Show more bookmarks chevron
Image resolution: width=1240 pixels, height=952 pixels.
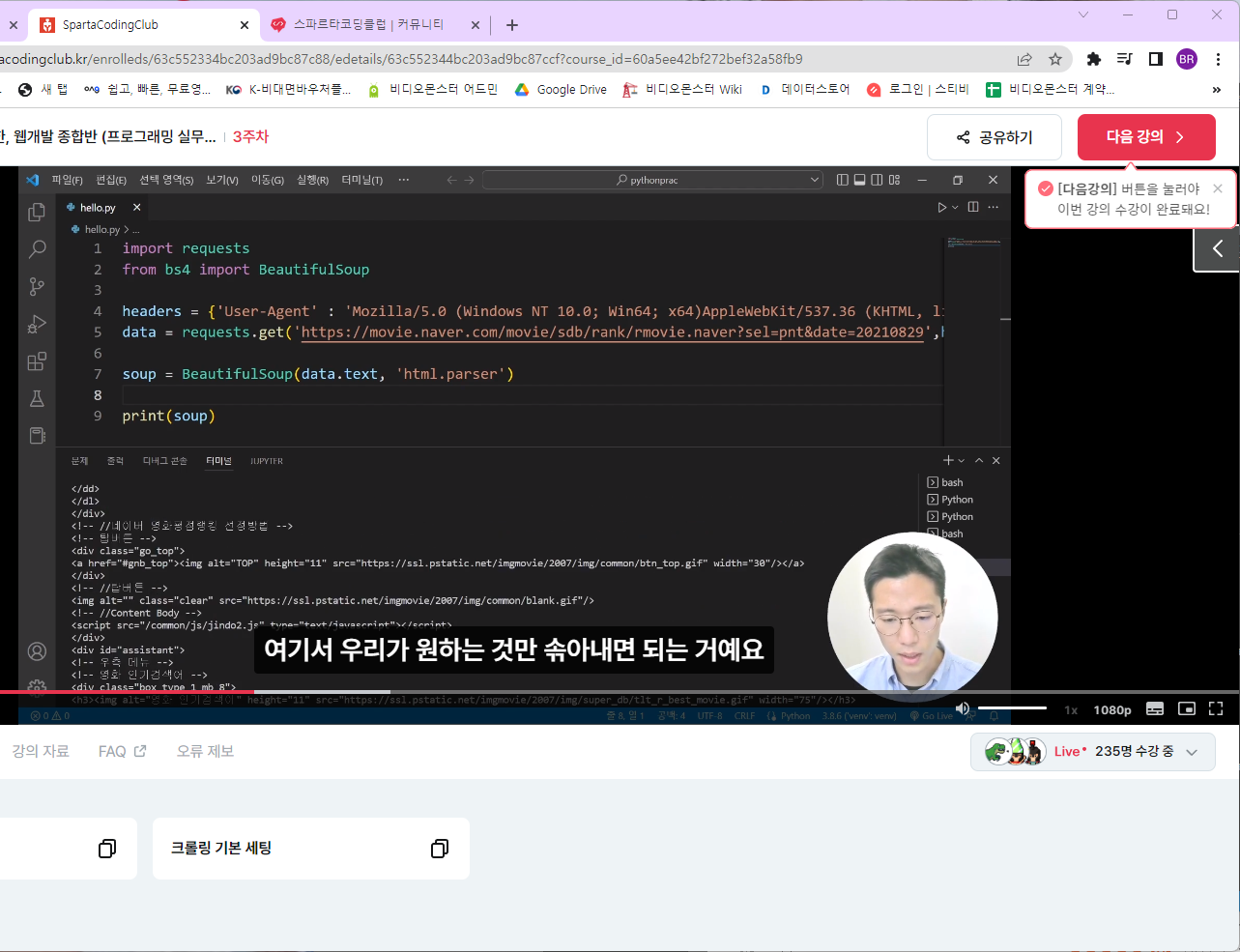click(x=1216, y=90)
